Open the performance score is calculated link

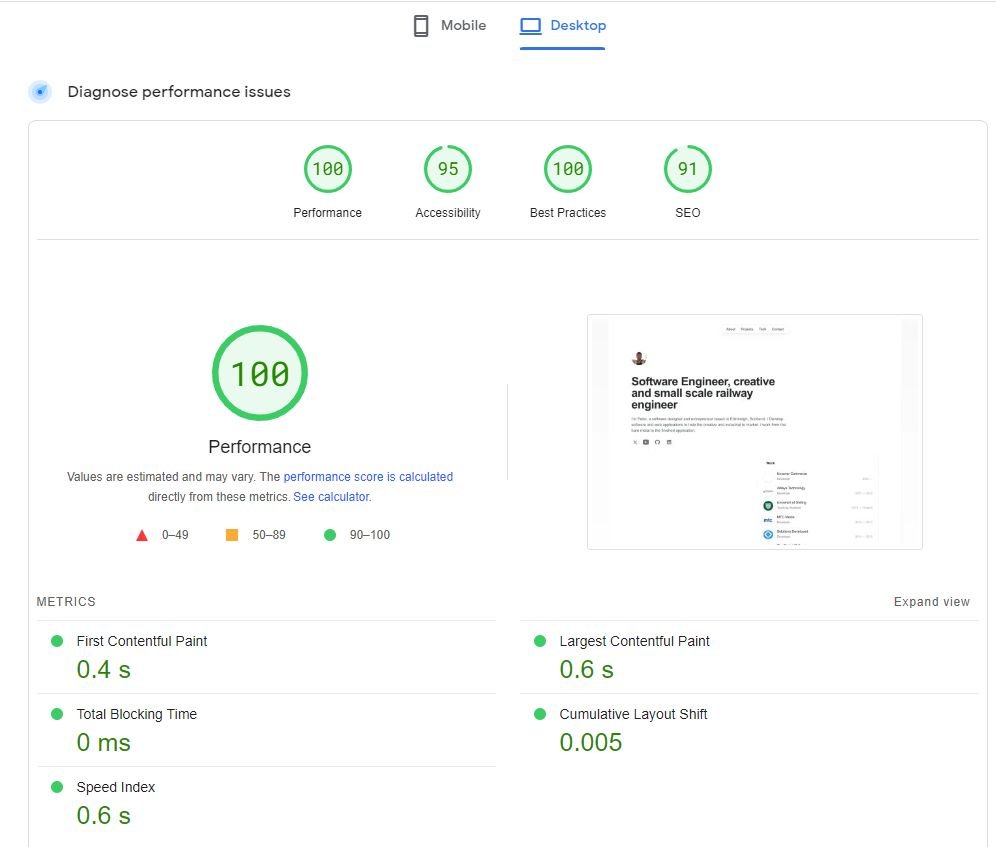(x=368, y=477)
